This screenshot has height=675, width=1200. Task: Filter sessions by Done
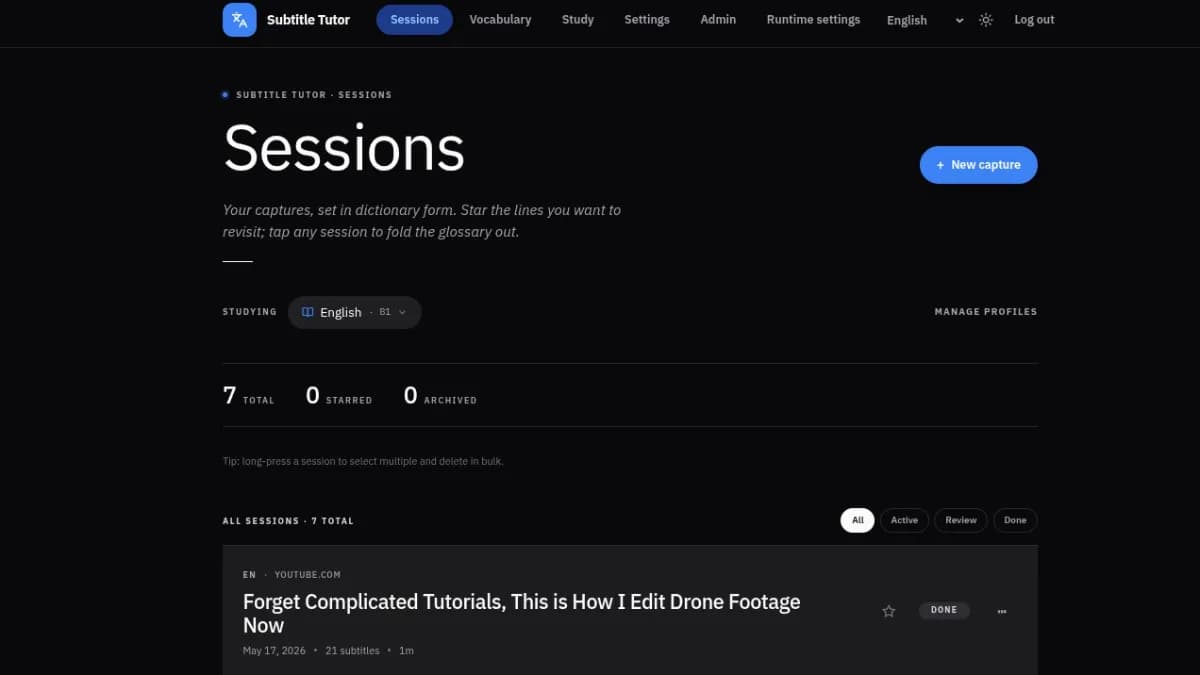(1015, 520)
